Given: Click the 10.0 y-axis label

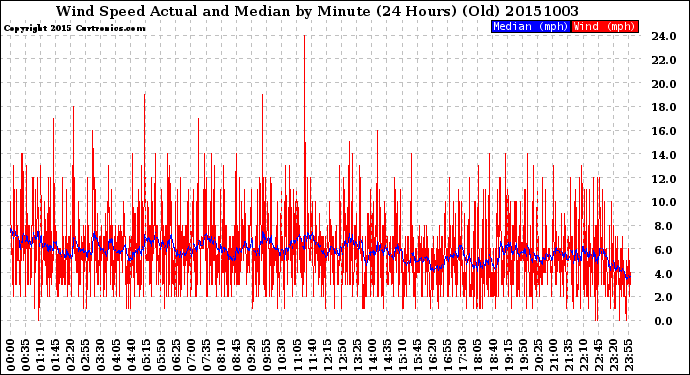Looking at the screenshot, I should pyautogui.click(x=664, y=202).
